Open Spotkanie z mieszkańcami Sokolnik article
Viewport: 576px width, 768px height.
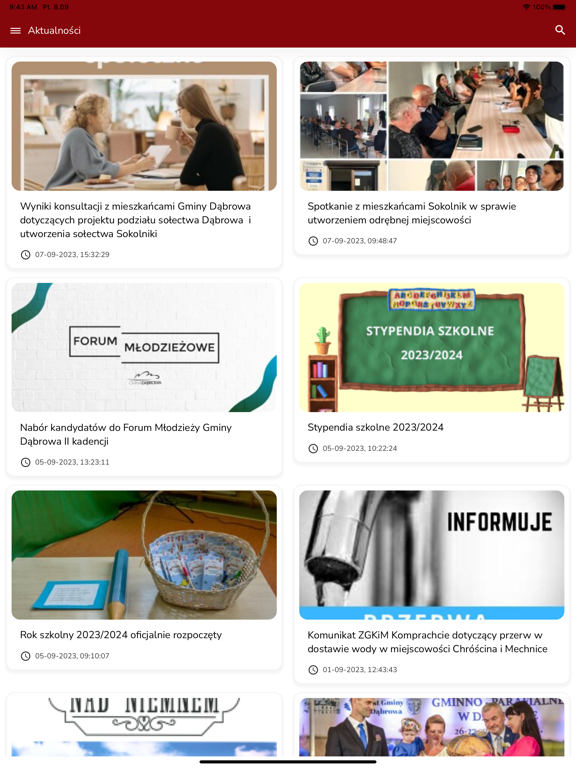pyautogui.click(x=411, y=213)
